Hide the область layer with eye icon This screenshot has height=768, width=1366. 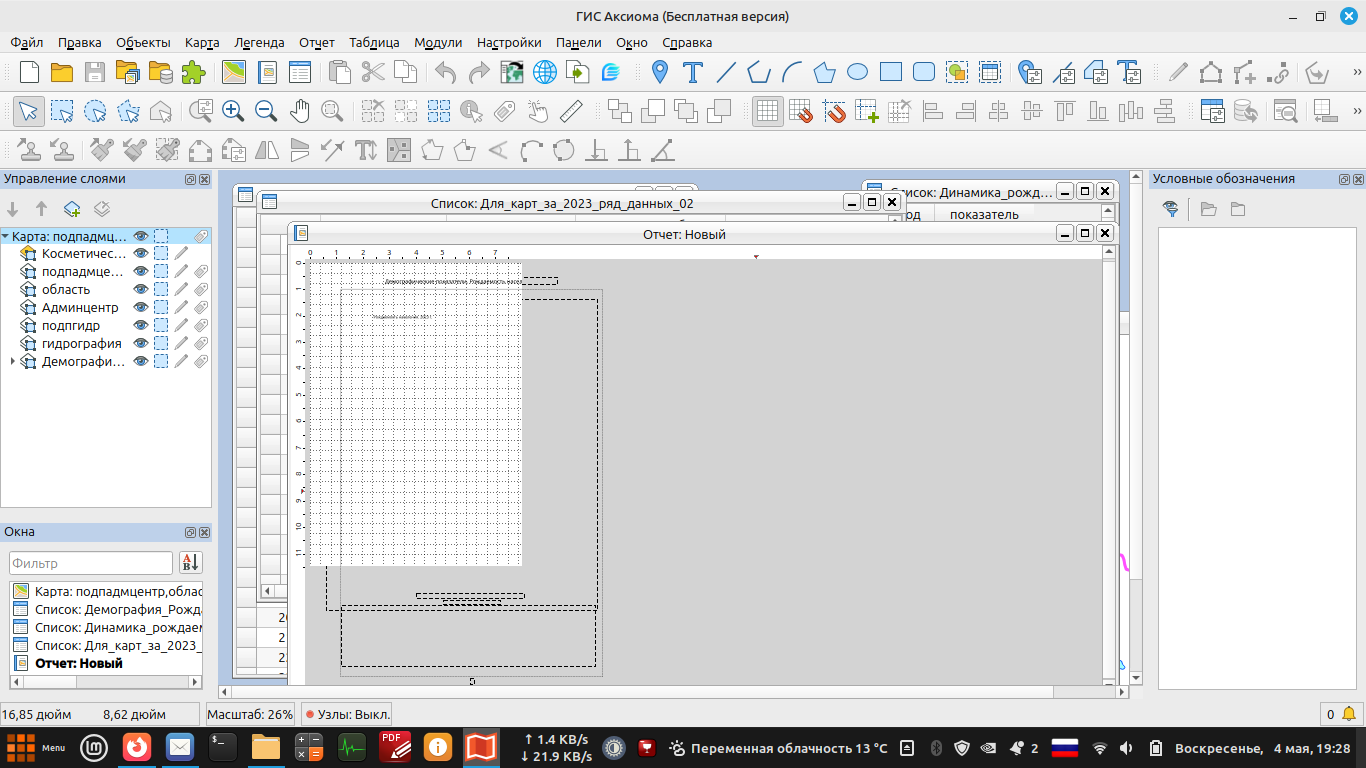pos(141,290)
